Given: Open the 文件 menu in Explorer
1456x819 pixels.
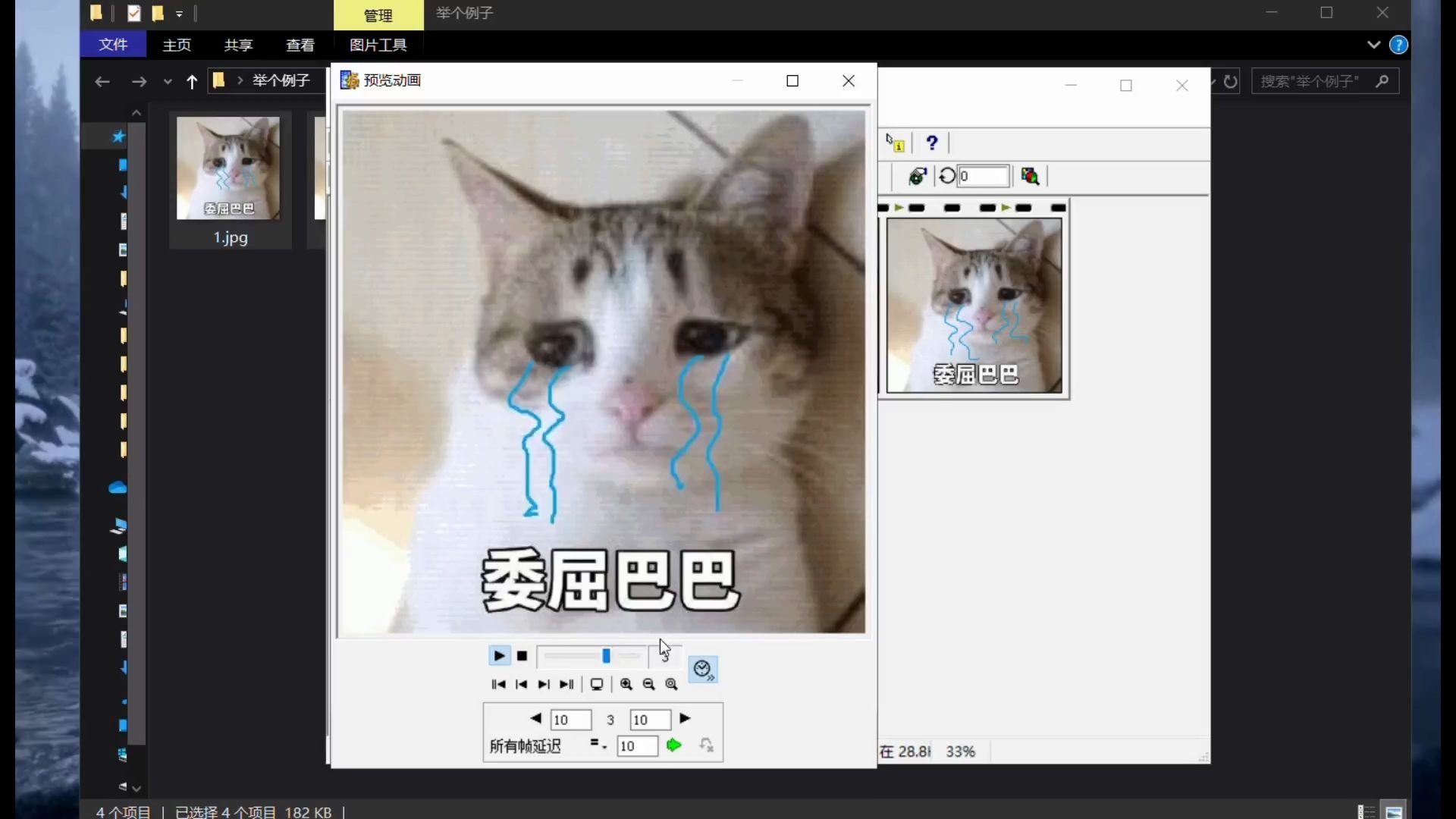Looking at the screenshot, I should click(113, 45).
